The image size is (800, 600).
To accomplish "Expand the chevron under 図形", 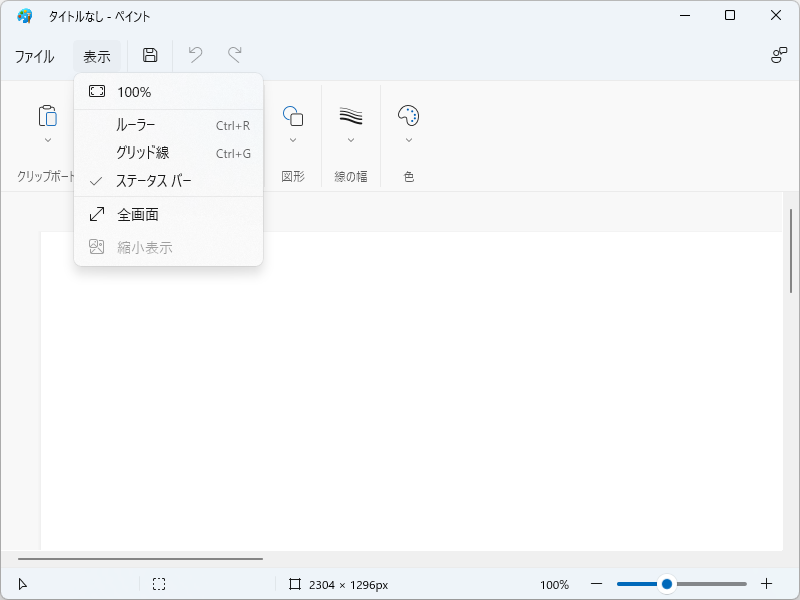I will pos(293,140).
